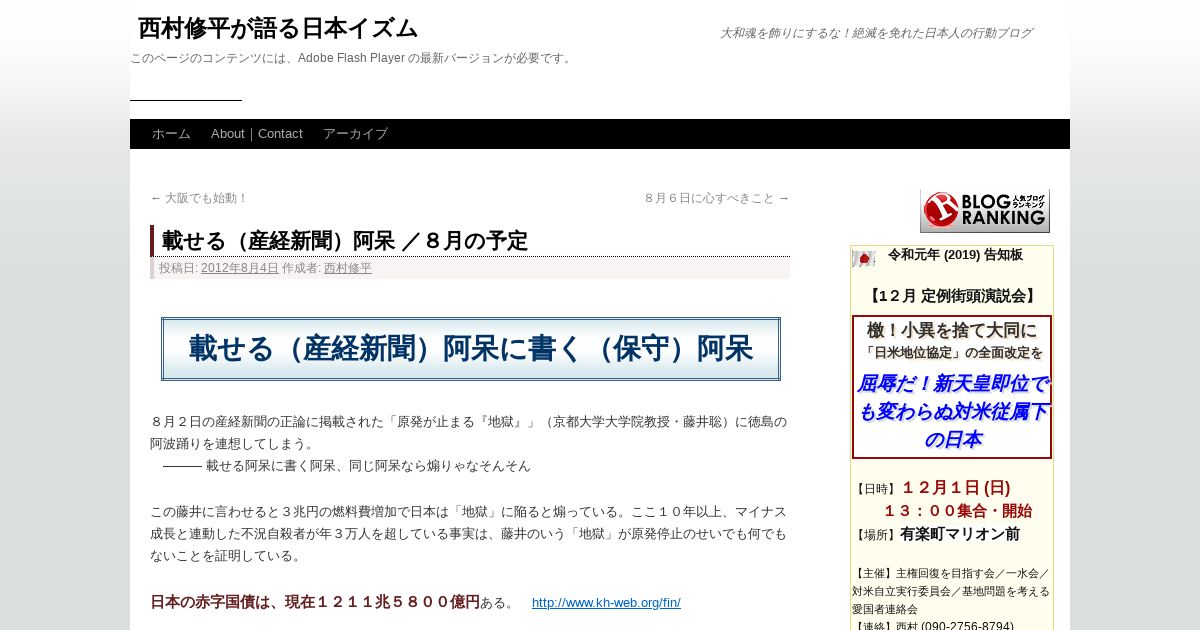This screenshot has height=630, width=1200.
Task: Click post heading 載せる（産経新聞）阿呆 ／８月の予定
Action: click(x=345, y=241)
